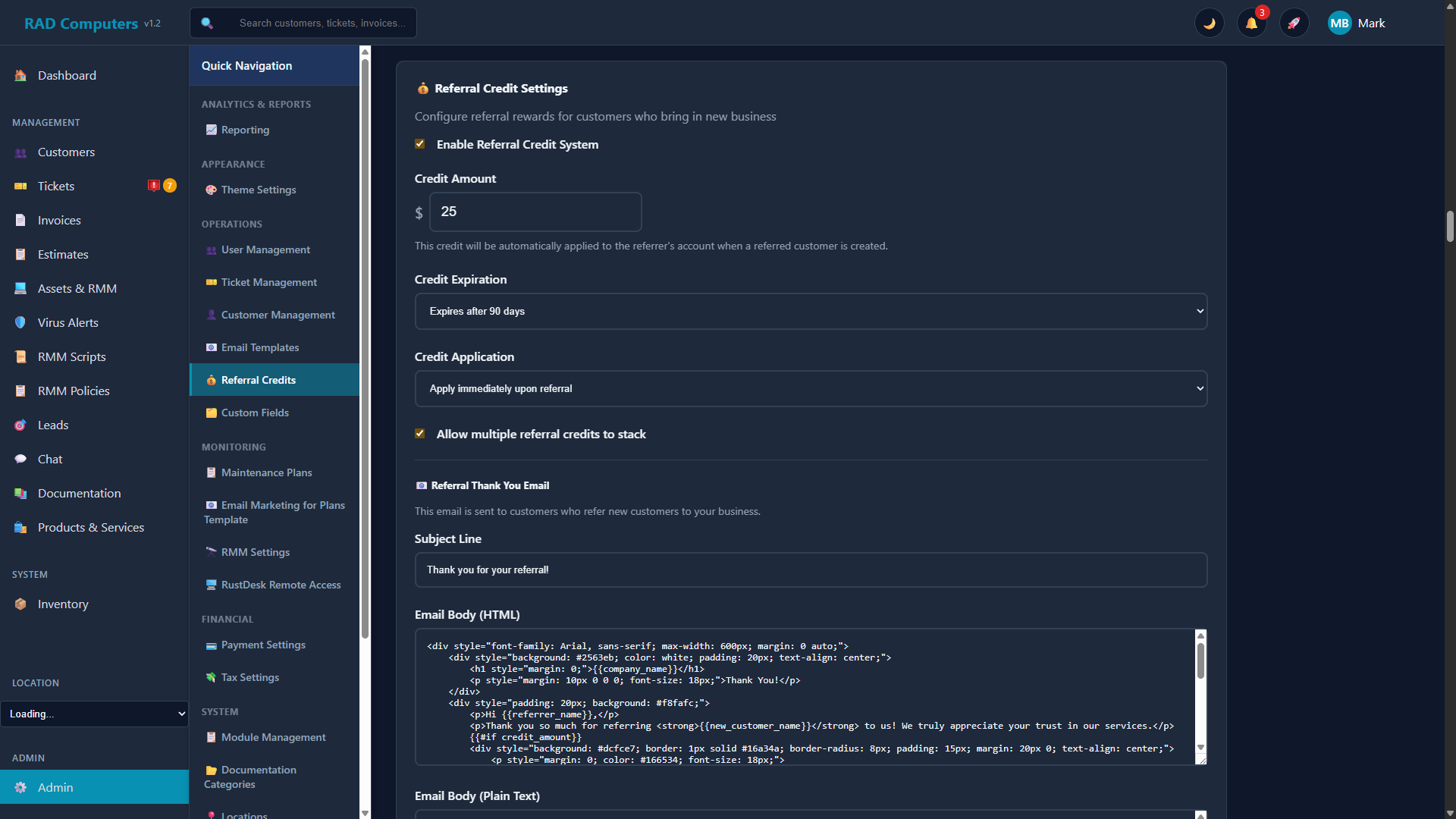Toggle dark mode using the moon icon
This screenshot has height=819, width=1456.
pos(1210,23)
